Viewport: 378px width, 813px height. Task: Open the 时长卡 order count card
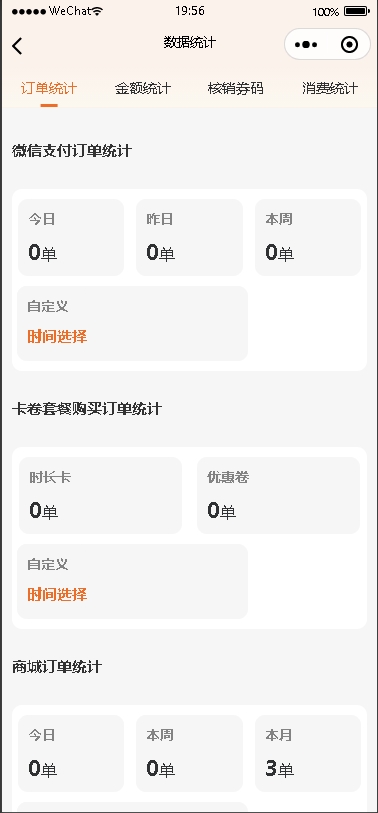(x=101, y=495)
